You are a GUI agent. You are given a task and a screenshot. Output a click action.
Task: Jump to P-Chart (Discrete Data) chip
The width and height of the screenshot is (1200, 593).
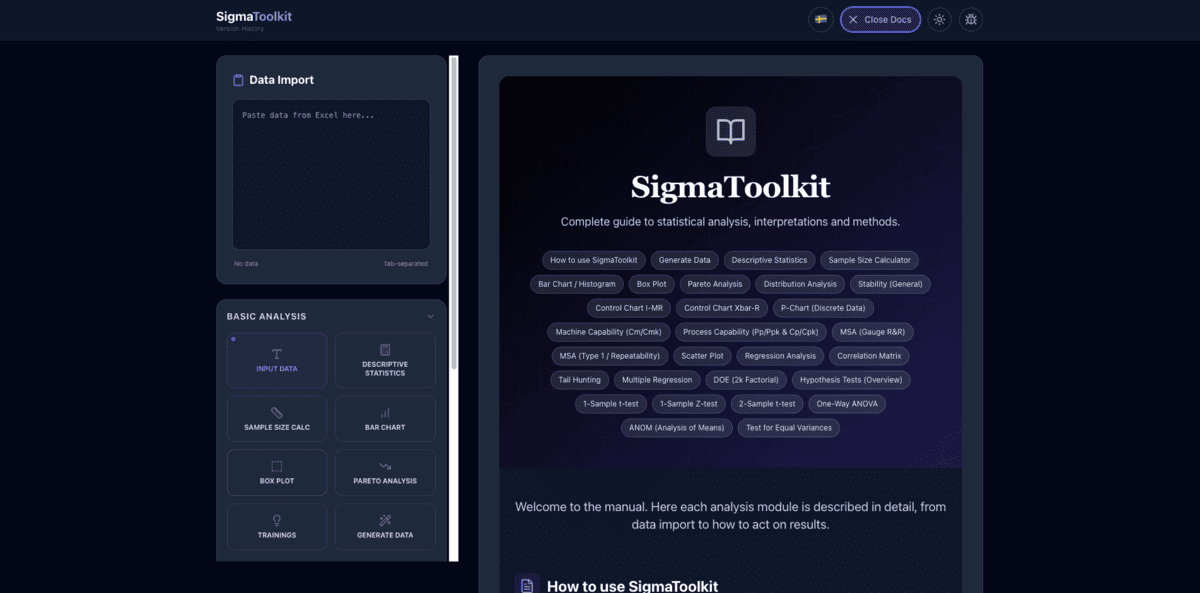823,308
